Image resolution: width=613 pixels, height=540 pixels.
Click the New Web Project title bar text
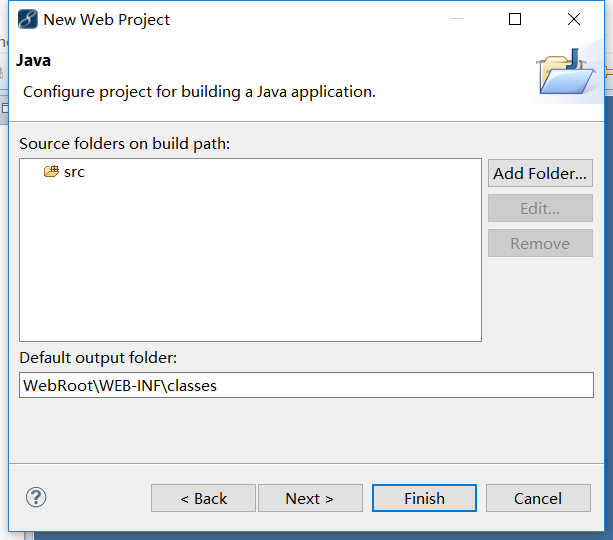pyautogui.click(x=106, y=20)
